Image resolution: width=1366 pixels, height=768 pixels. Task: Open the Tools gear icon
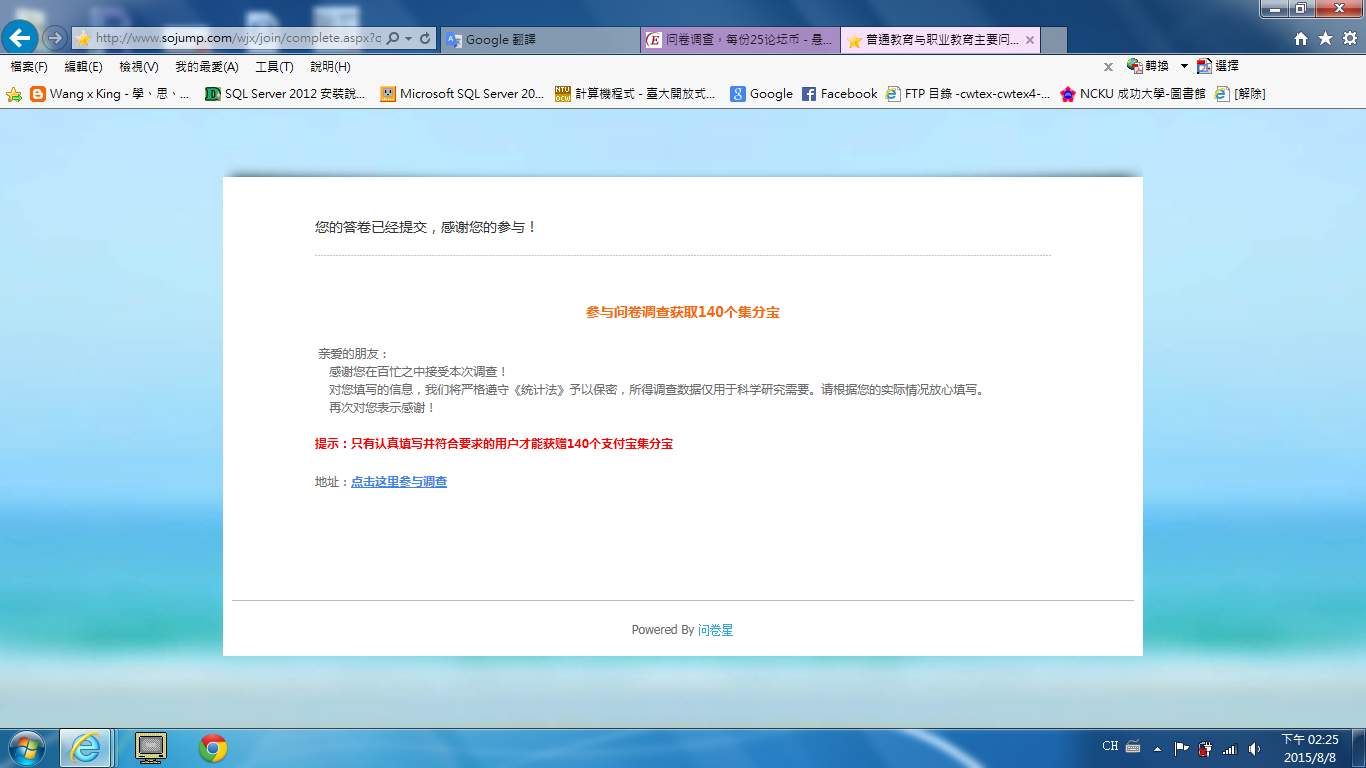pyautogui.click(x=1349, y=39)
